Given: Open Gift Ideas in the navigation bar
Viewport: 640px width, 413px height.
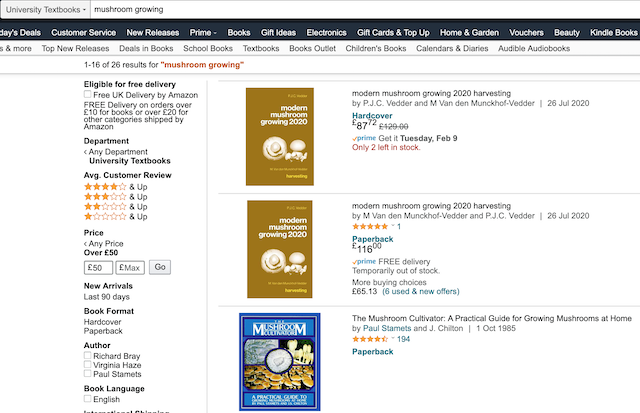Looking at the screenshot, I should pos(278,33).
